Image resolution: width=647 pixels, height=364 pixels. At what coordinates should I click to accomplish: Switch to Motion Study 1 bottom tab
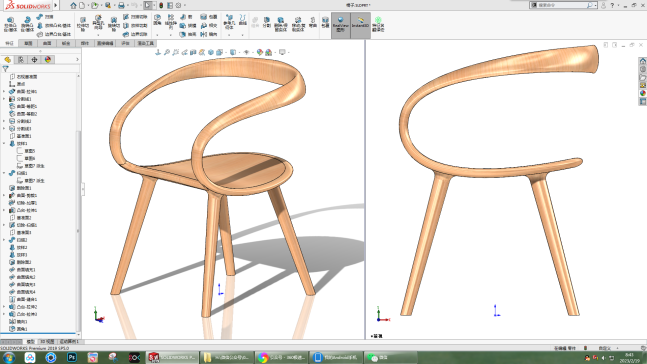(69, 342)
